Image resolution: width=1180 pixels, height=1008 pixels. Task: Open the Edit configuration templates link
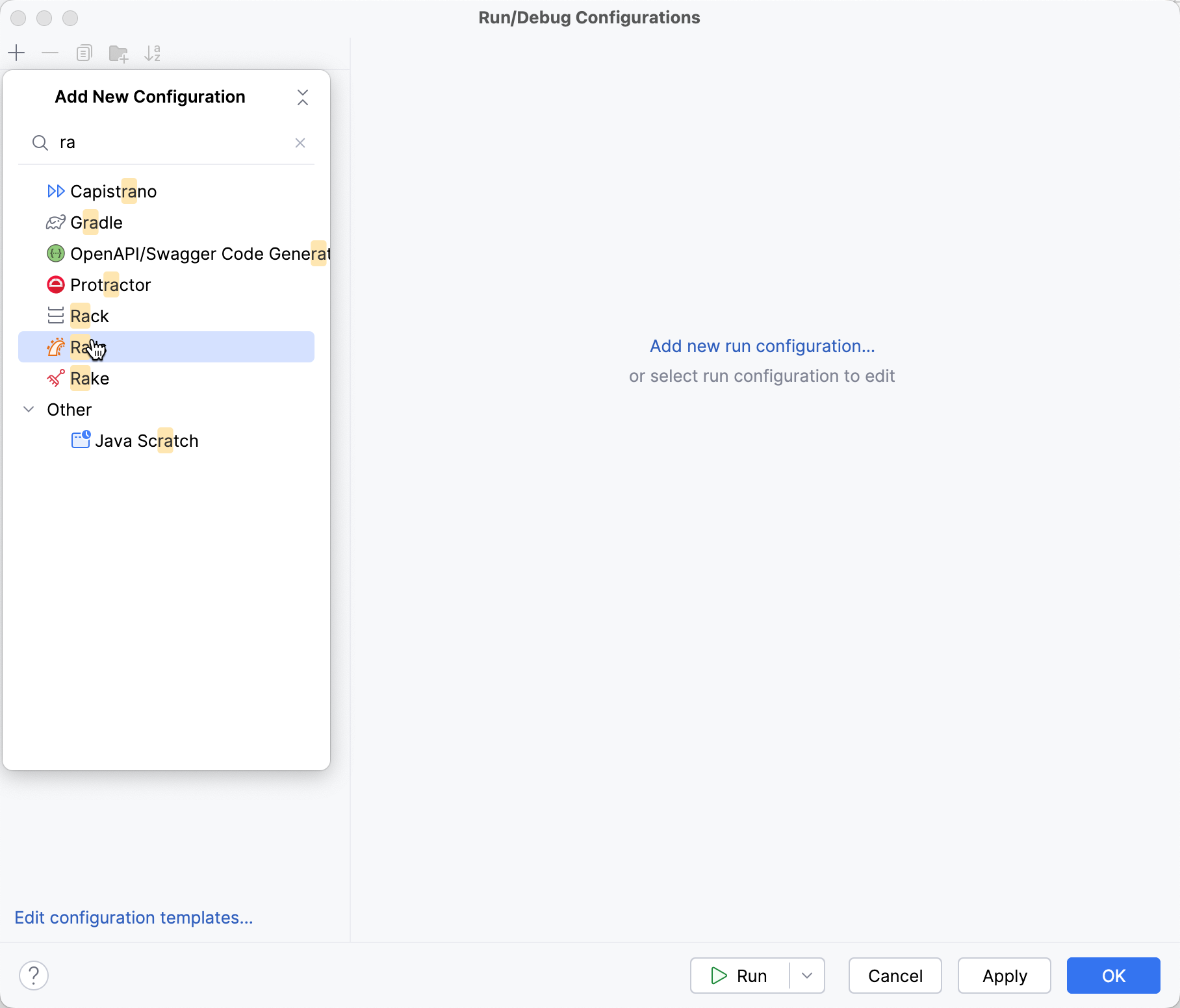coord(133,918)
